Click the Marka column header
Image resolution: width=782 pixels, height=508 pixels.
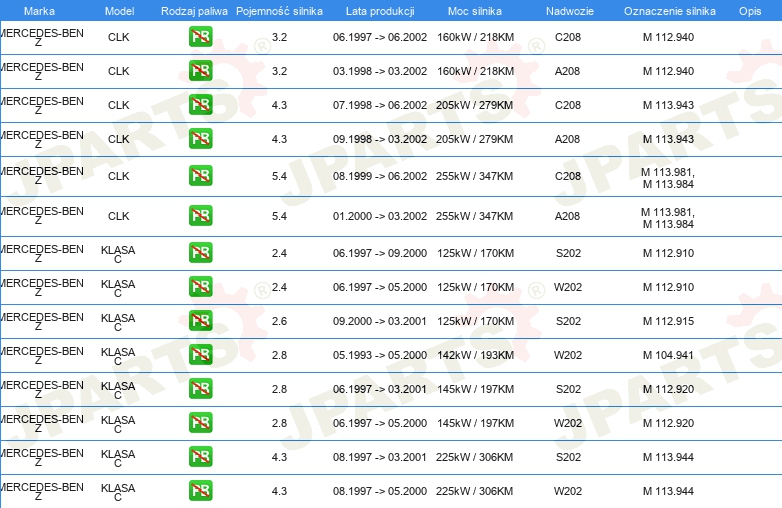pos(39,11)
